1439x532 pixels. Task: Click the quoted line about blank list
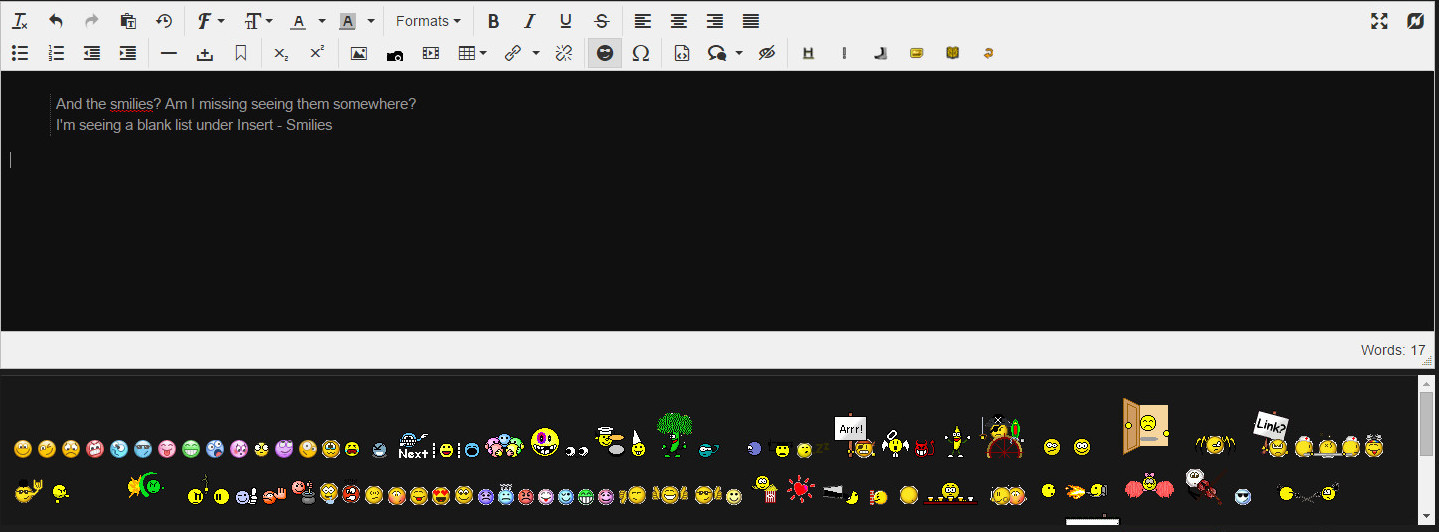point(194,125)
